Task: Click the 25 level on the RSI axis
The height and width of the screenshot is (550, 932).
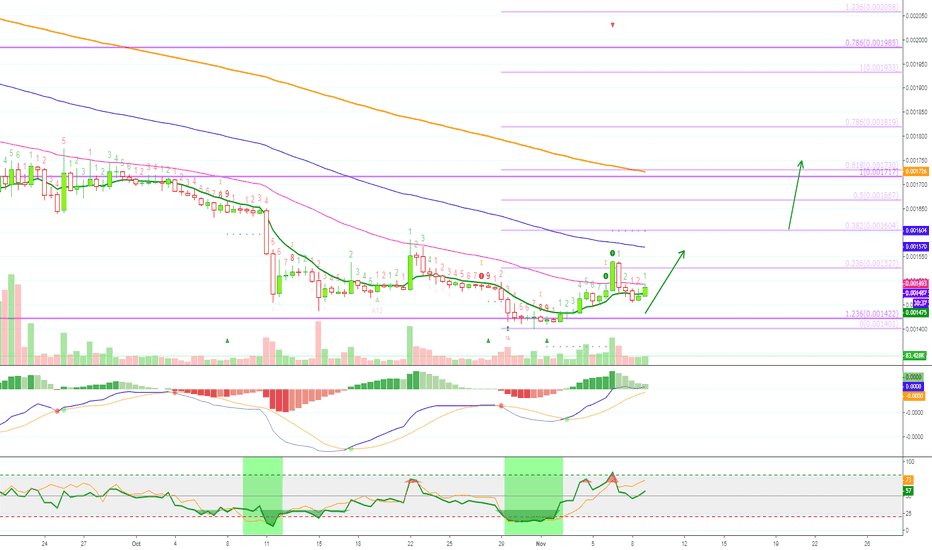Action: pyautogui.click(x=908, y=514)
